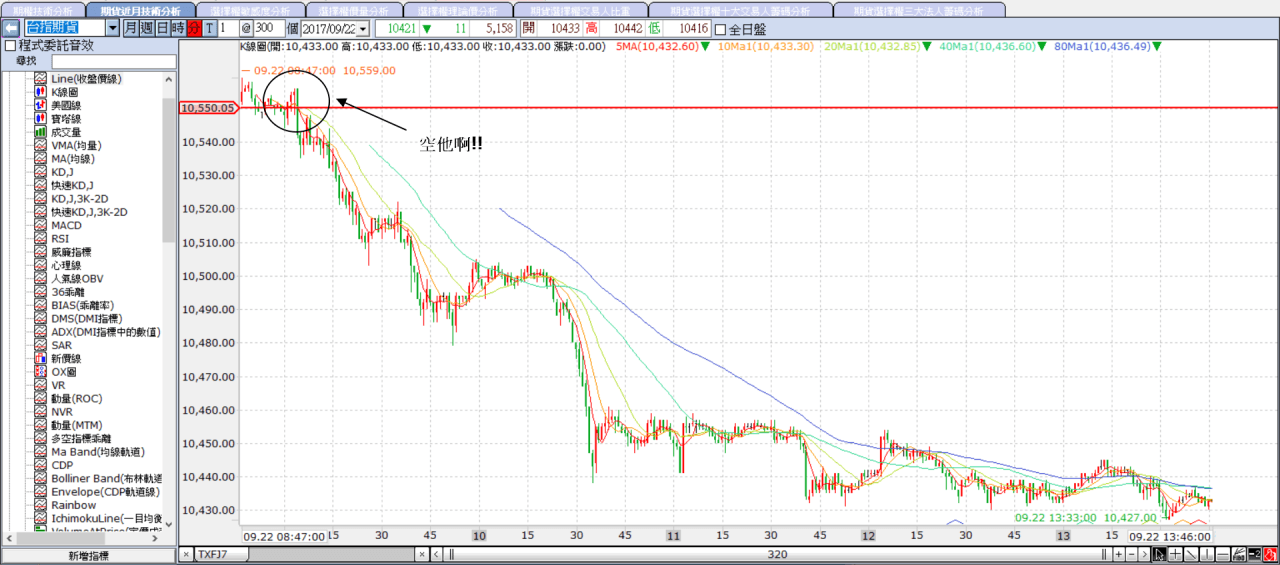Click the 300 bar count input field
Viewport: 1280px width, 565px height.
pyautogui.click(x=268, y=30)
